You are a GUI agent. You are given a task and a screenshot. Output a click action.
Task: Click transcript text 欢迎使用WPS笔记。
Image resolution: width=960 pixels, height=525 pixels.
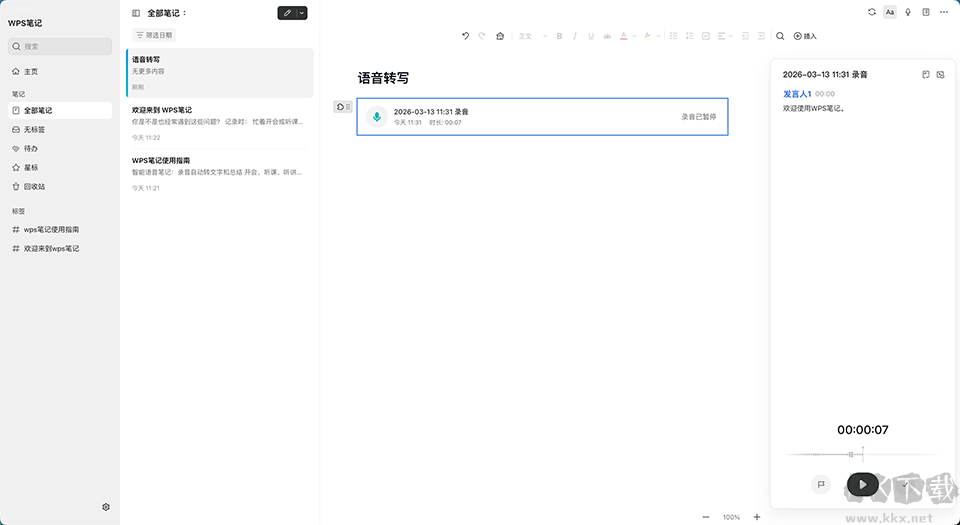click(814, 108)
